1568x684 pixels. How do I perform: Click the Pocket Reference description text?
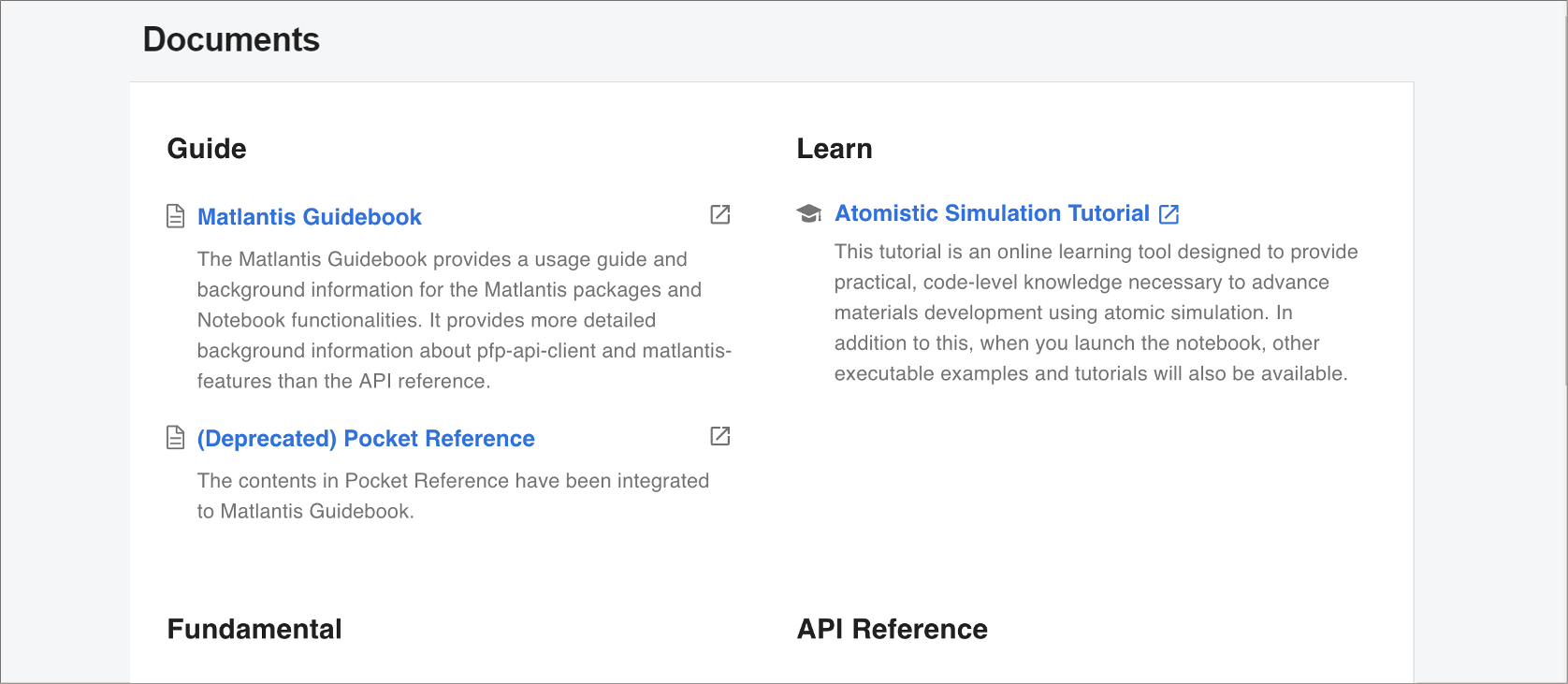(453, 496)
